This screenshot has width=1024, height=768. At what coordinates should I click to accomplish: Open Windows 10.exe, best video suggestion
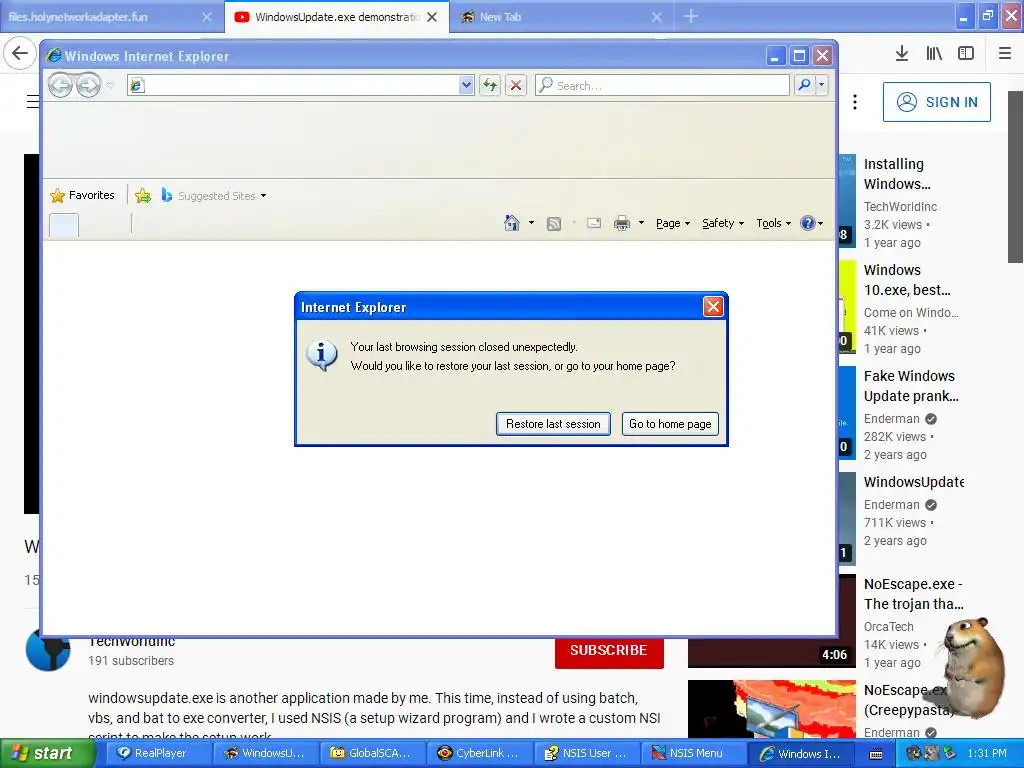[x=907, y=280]
